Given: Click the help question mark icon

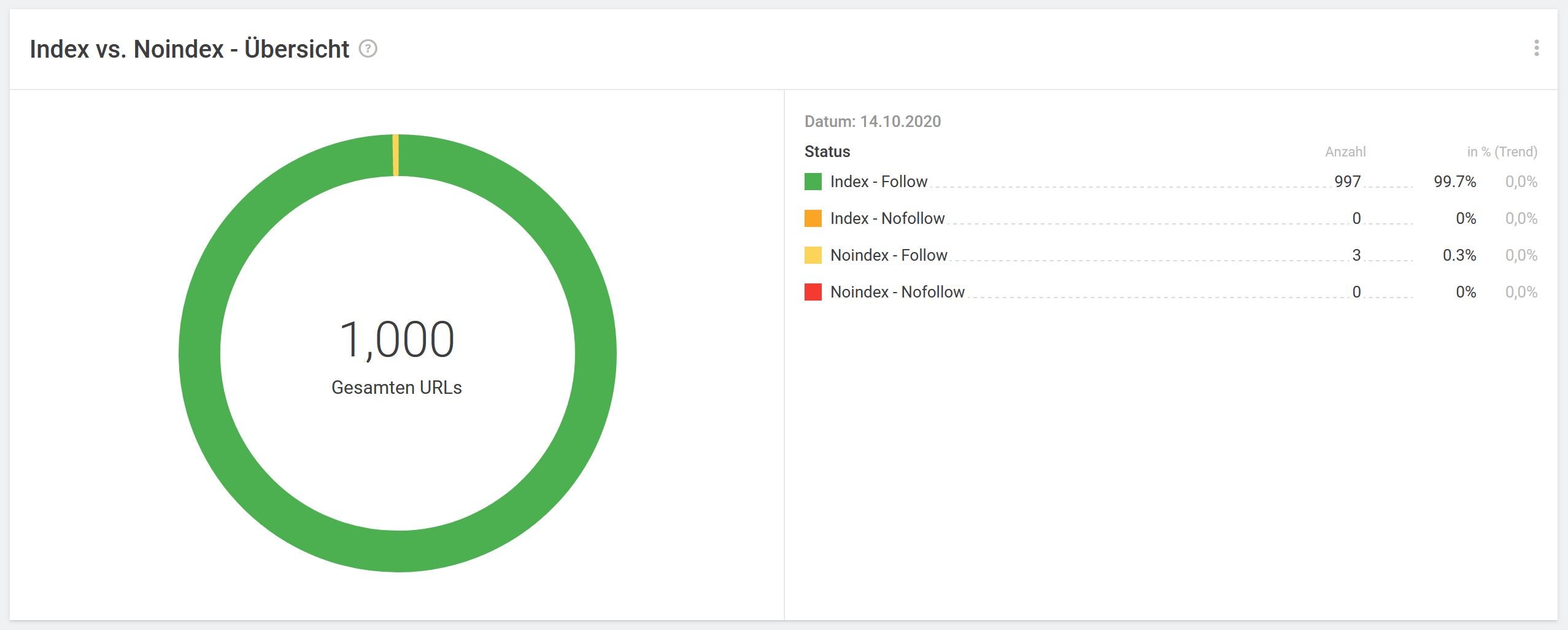Looking at the screenshot, I should (368, 48).
